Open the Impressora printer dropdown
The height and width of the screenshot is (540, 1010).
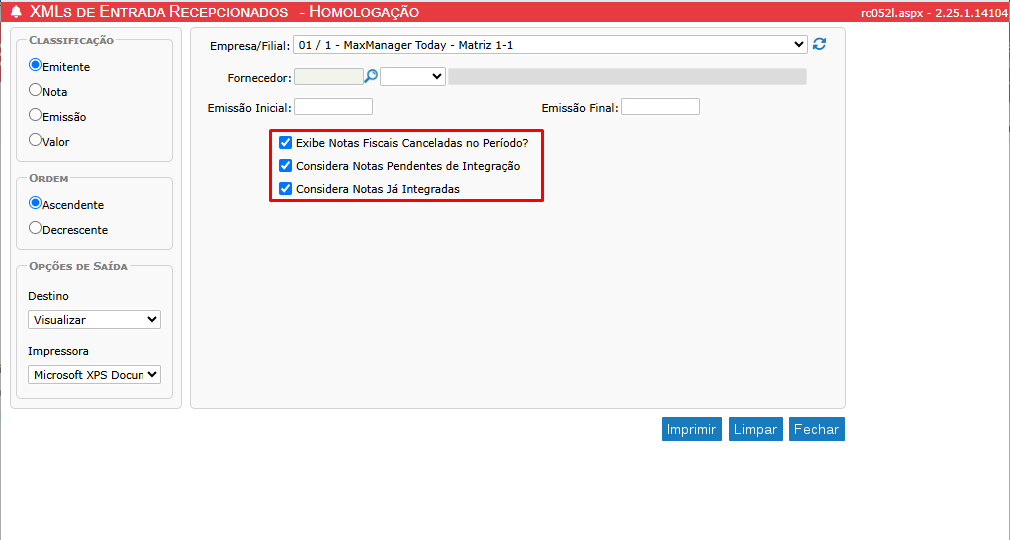coord(94,375)
